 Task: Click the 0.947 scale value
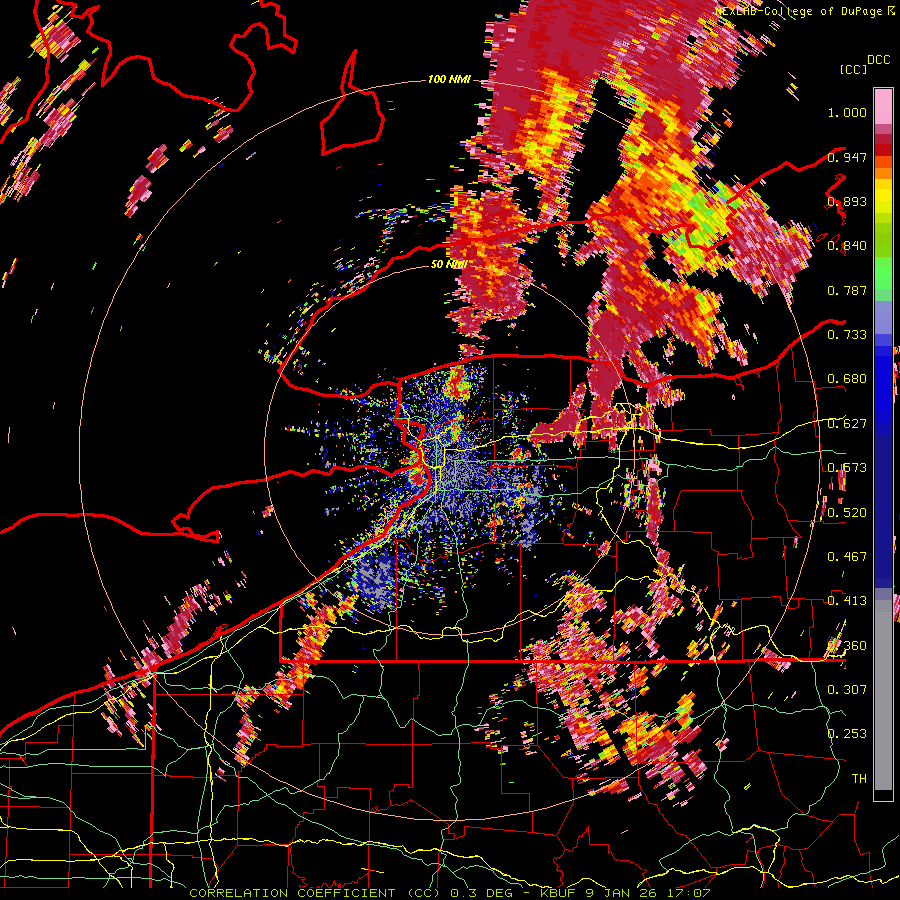click(847, 157)
